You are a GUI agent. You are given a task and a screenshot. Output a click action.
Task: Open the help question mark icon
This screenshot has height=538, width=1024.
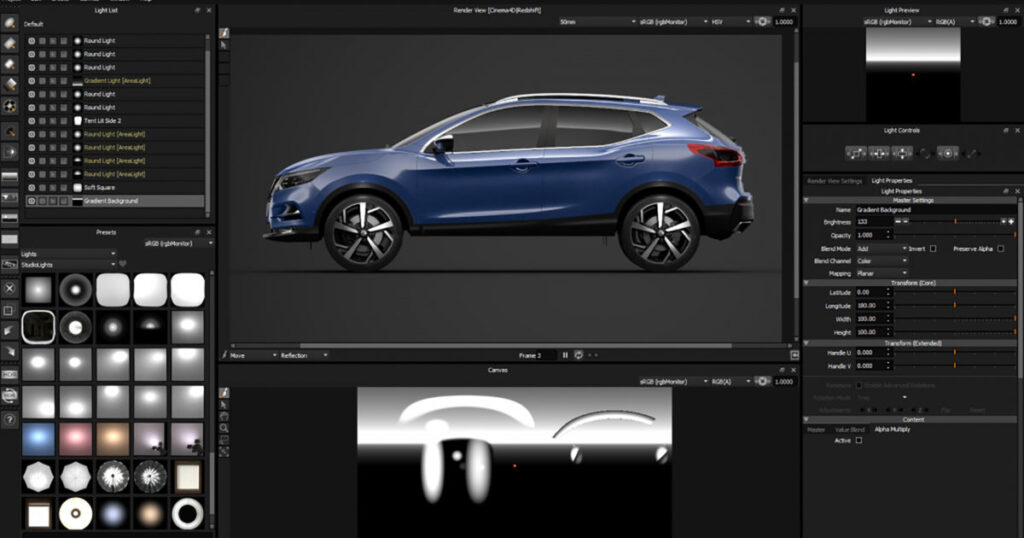(9, 420)
